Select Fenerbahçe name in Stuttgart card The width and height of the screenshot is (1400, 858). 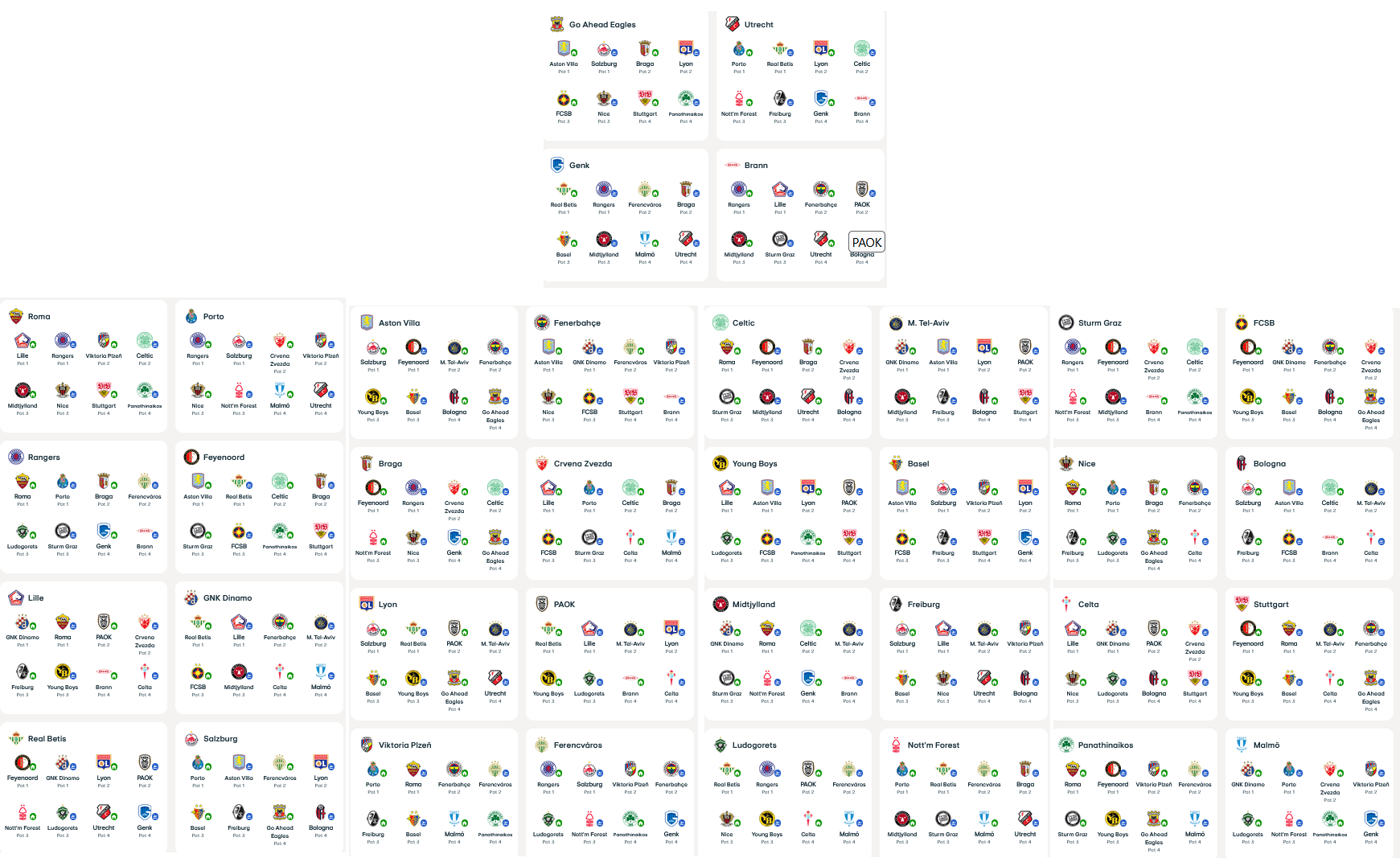tap(1370, 644)
